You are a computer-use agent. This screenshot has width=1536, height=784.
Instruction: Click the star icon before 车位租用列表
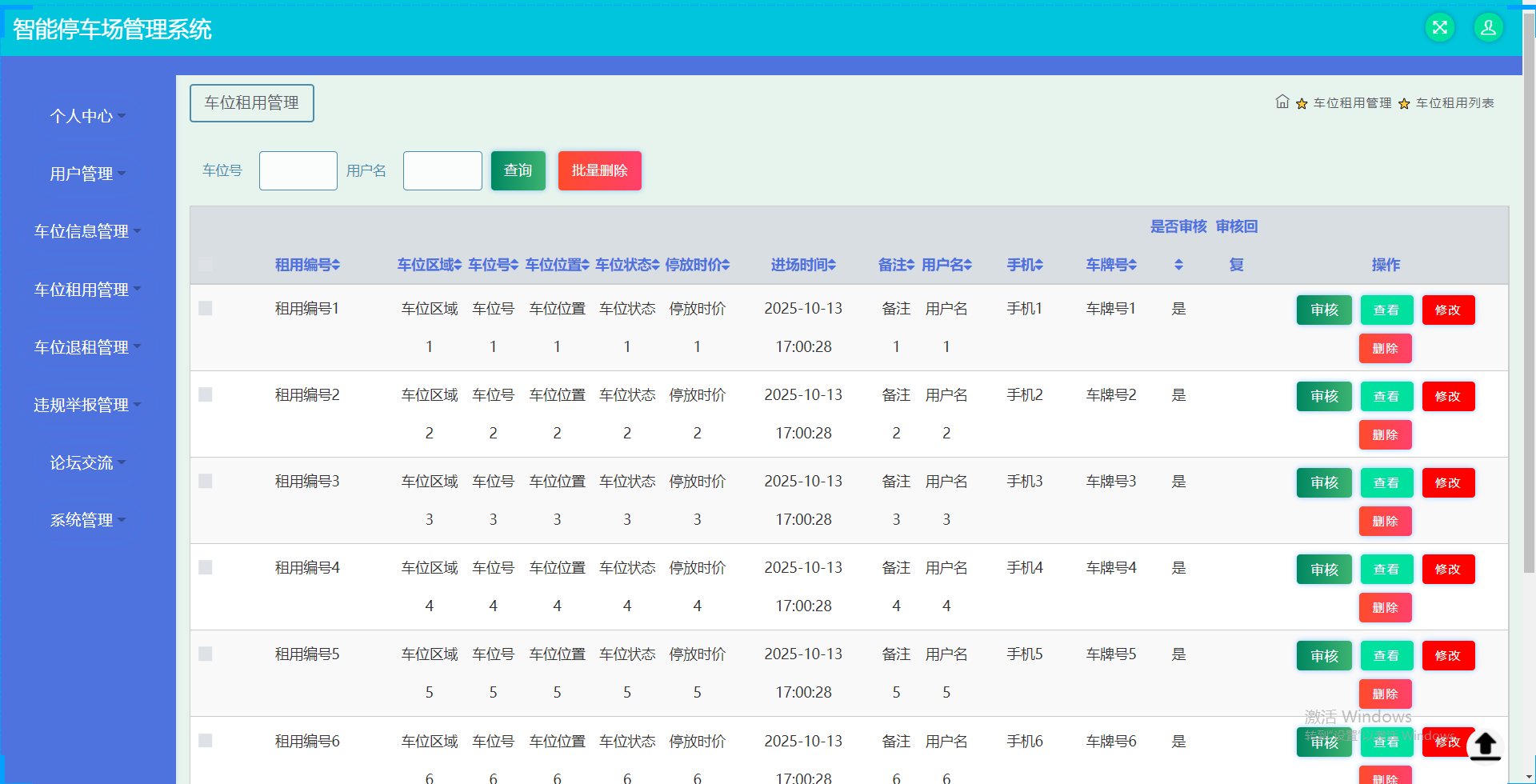point(1405,103)
